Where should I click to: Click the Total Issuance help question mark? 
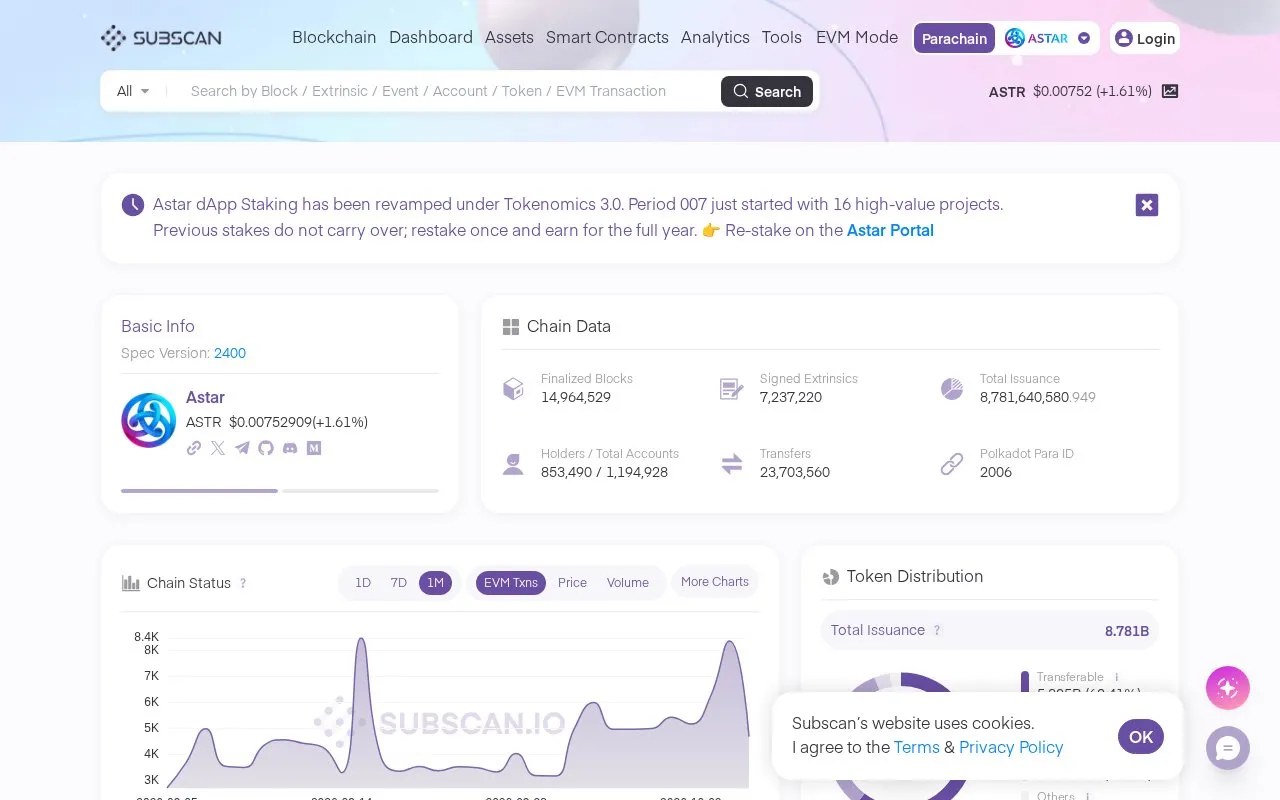coord(937,630)
